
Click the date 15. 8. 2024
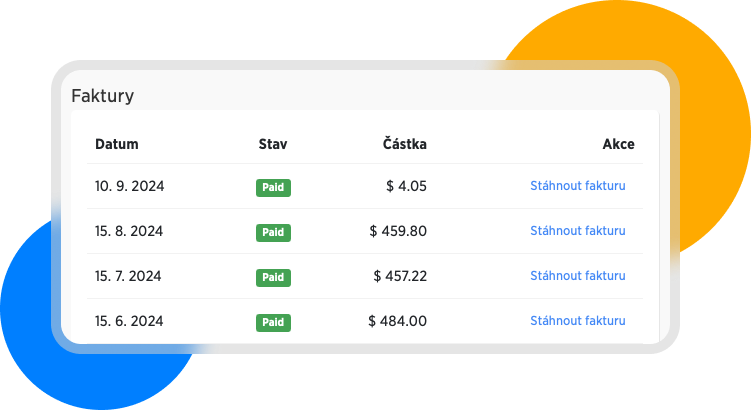(129, 231)
